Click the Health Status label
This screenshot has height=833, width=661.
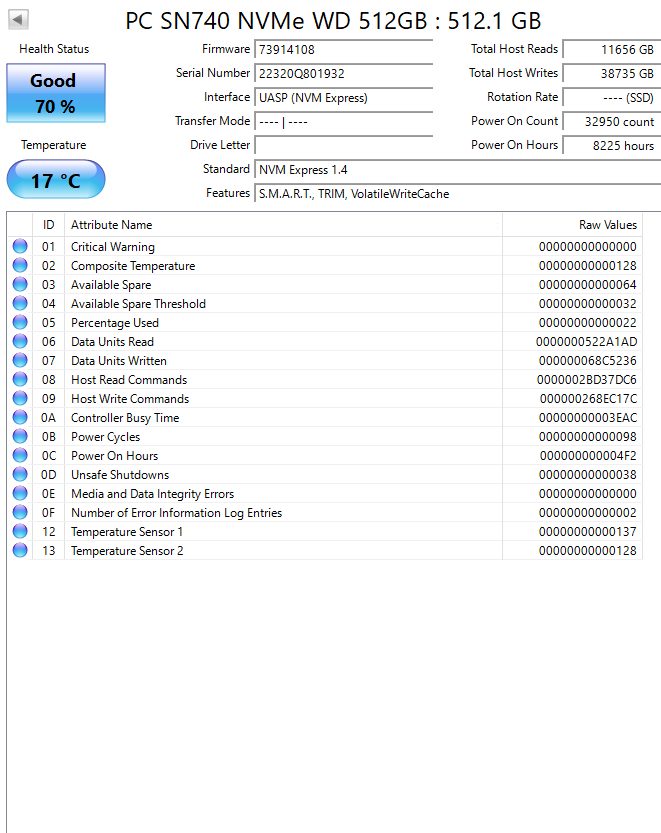point(54,49)
